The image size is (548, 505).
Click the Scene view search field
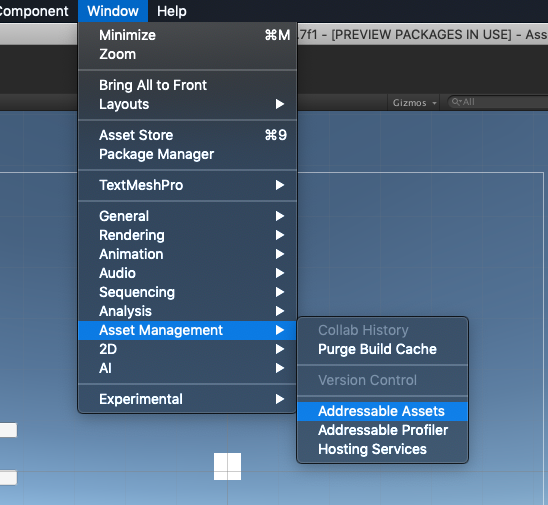pyautogui.click(x=498, y=102)
